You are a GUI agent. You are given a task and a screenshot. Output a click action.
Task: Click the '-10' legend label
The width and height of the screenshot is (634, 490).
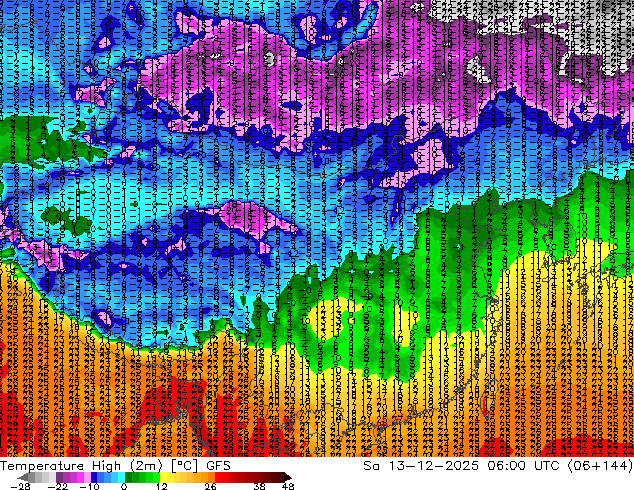[89, 486]
